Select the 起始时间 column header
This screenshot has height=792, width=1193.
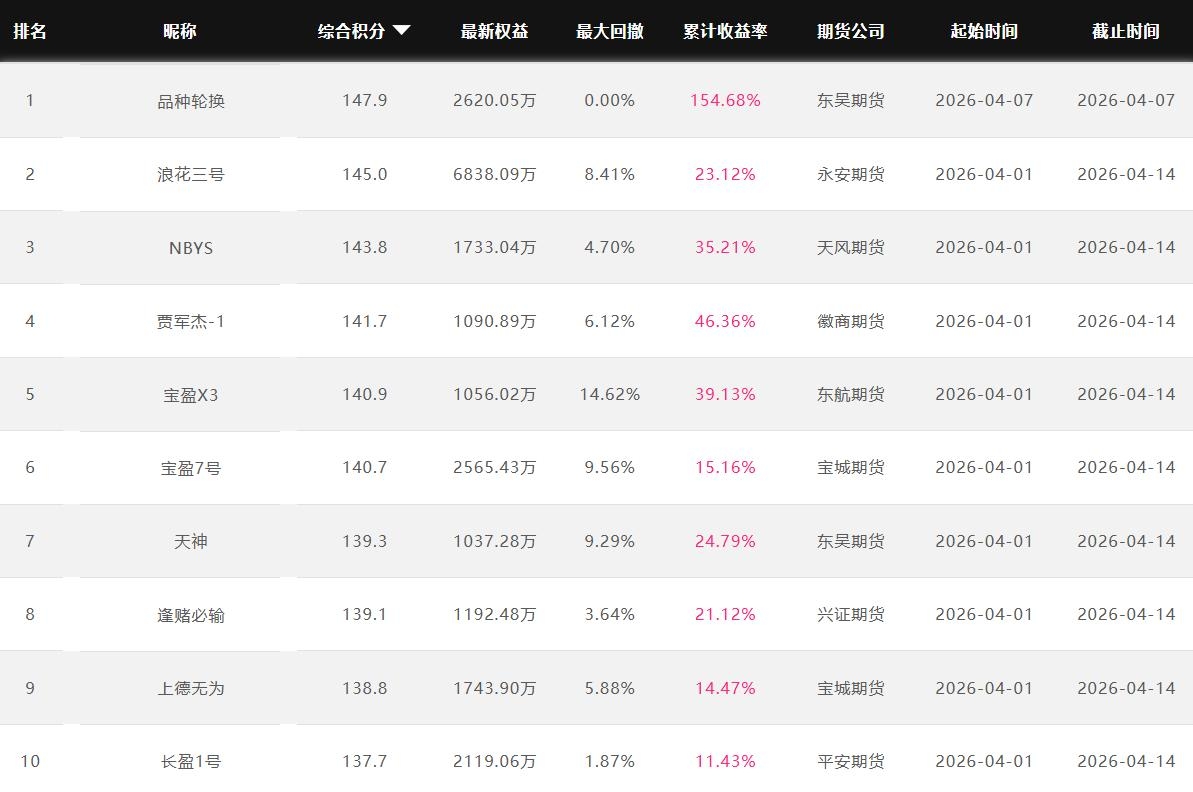pos(984,31)
